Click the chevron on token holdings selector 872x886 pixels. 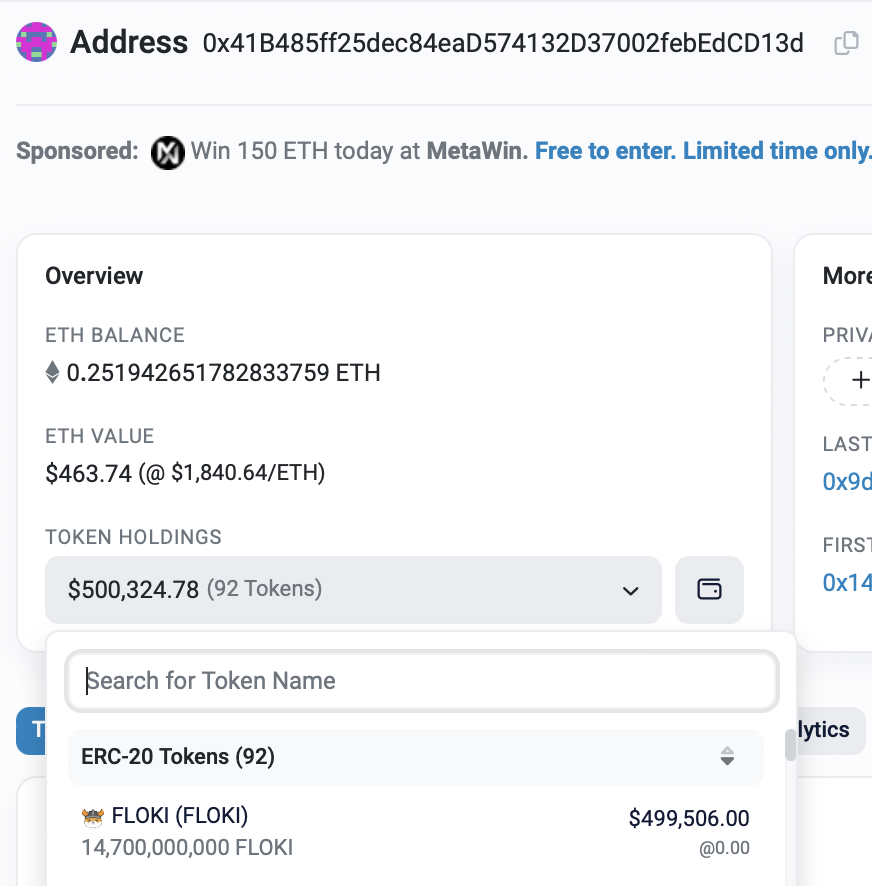tap(630, 591)
